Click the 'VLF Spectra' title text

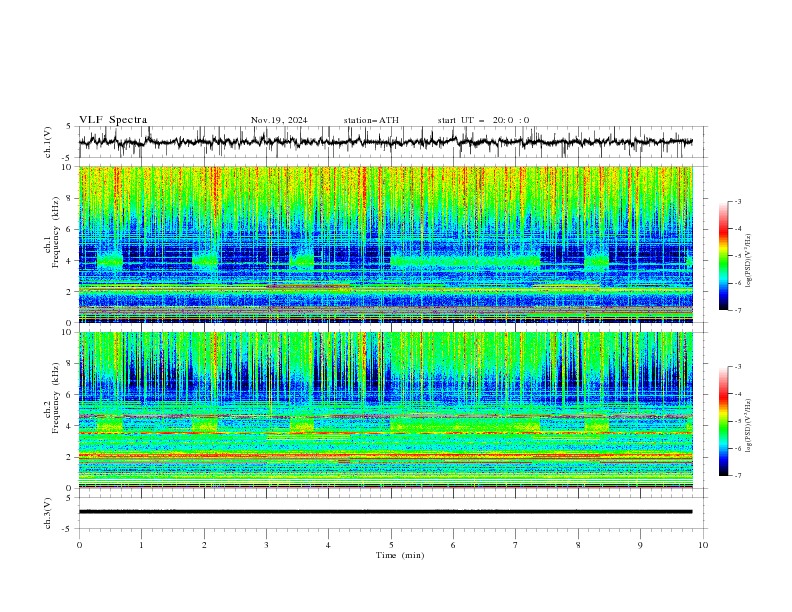click(113, 120)
